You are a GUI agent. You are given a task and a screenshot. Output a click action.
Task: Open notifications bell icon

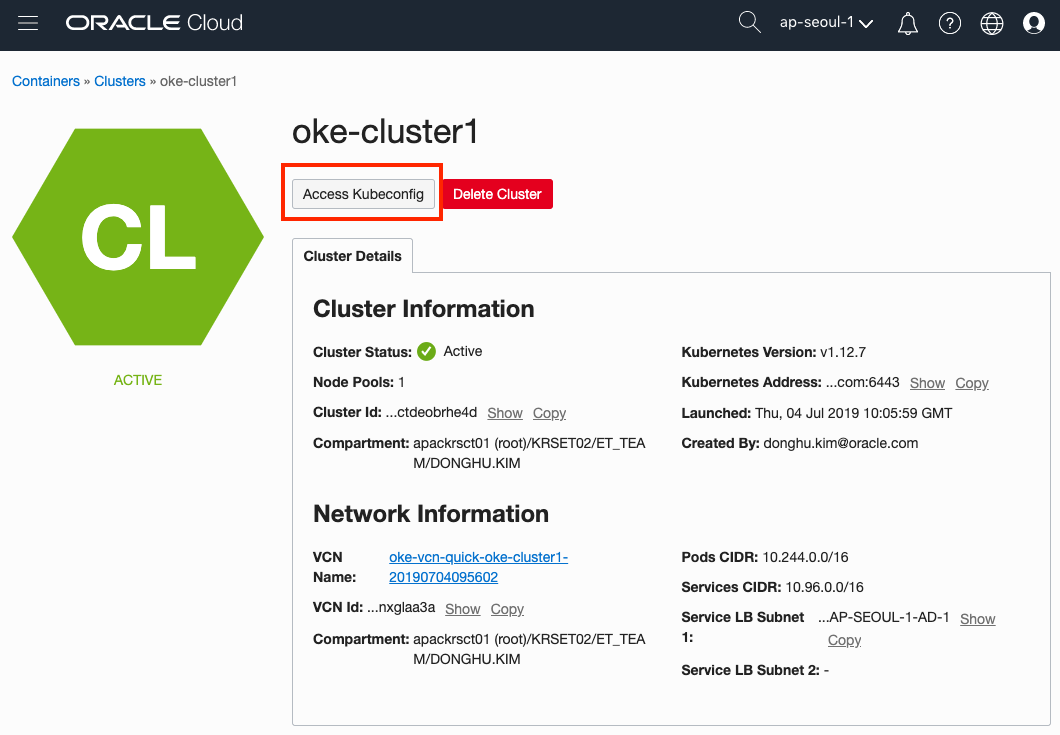coord(907,24)
